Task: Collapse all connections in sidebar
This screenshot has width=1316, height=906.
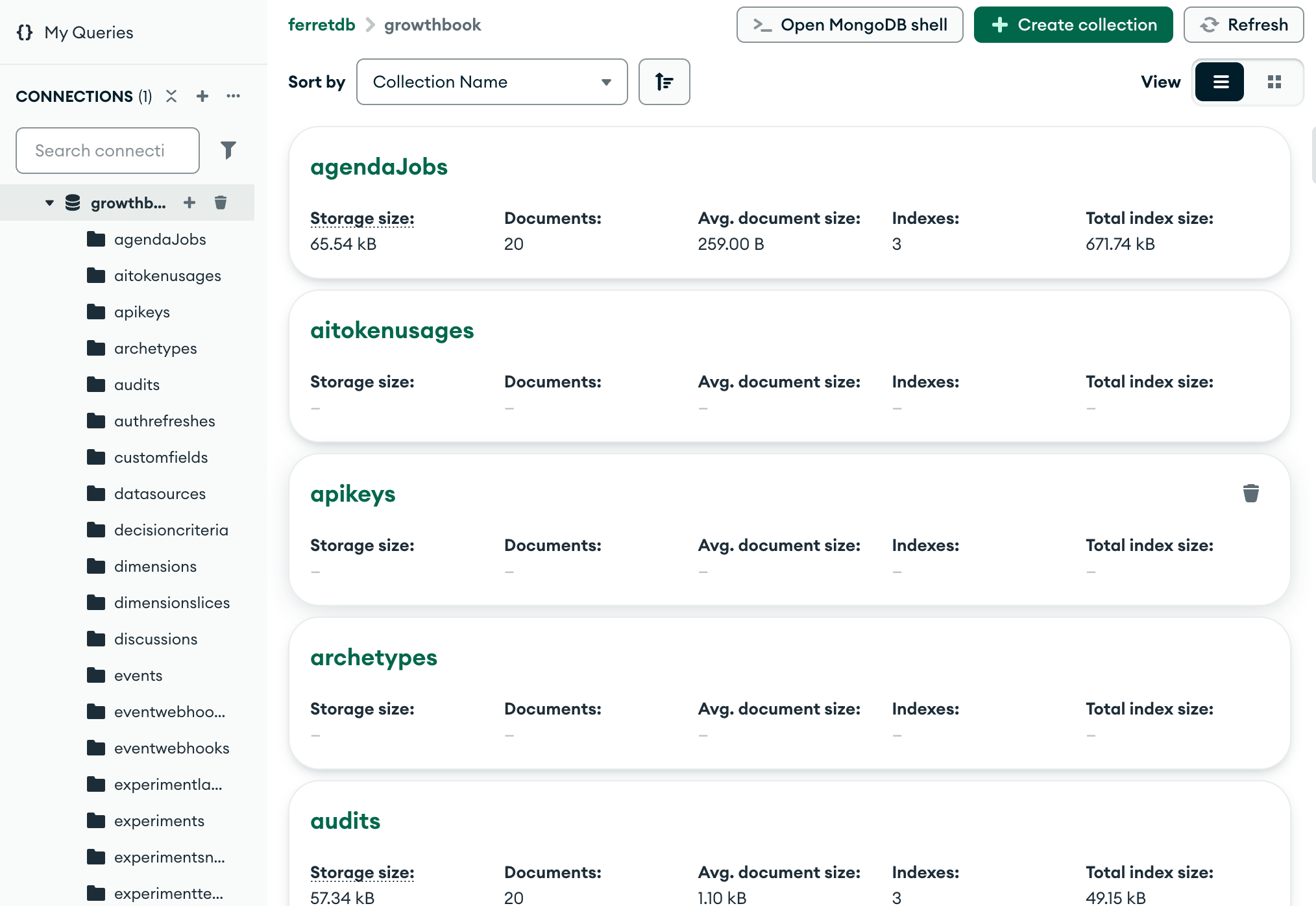Action: (171, 96)
